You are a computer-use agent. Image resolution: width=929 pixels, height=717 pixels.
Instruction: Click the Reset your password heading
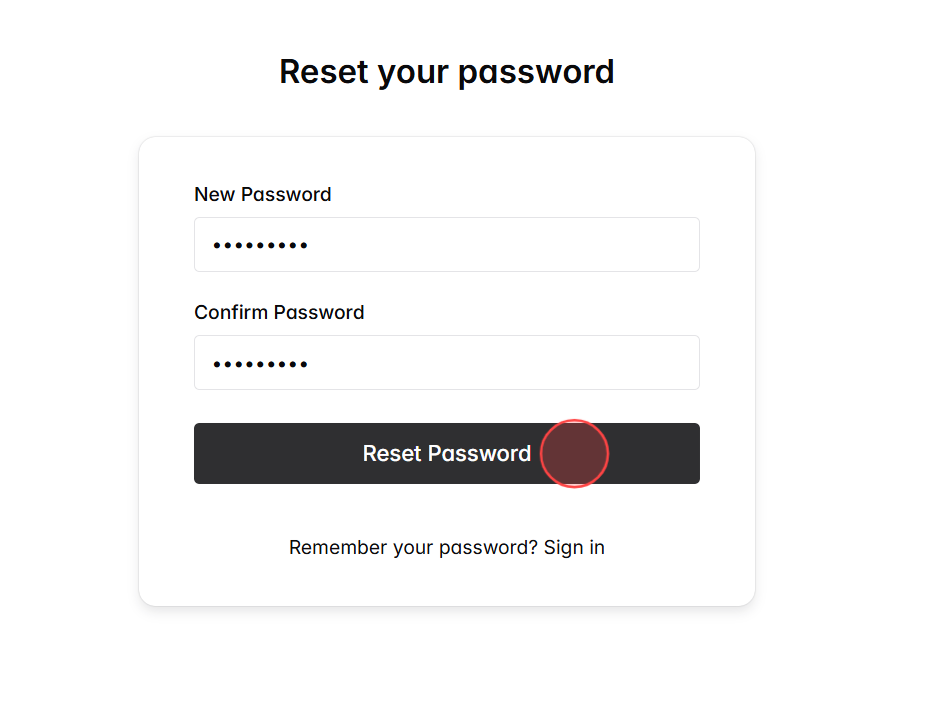pos(446,71)
